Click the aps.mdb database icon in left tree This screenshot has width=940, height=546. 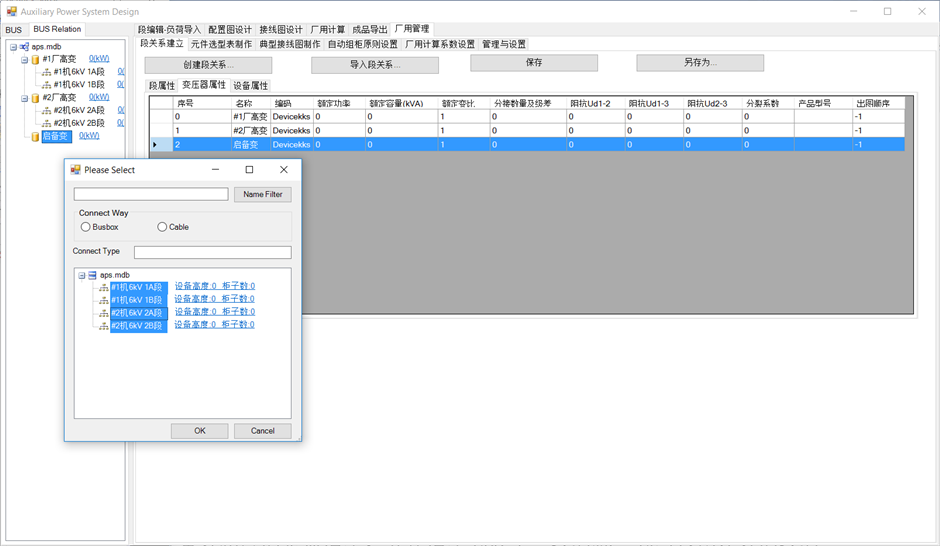tap(24, 46)
